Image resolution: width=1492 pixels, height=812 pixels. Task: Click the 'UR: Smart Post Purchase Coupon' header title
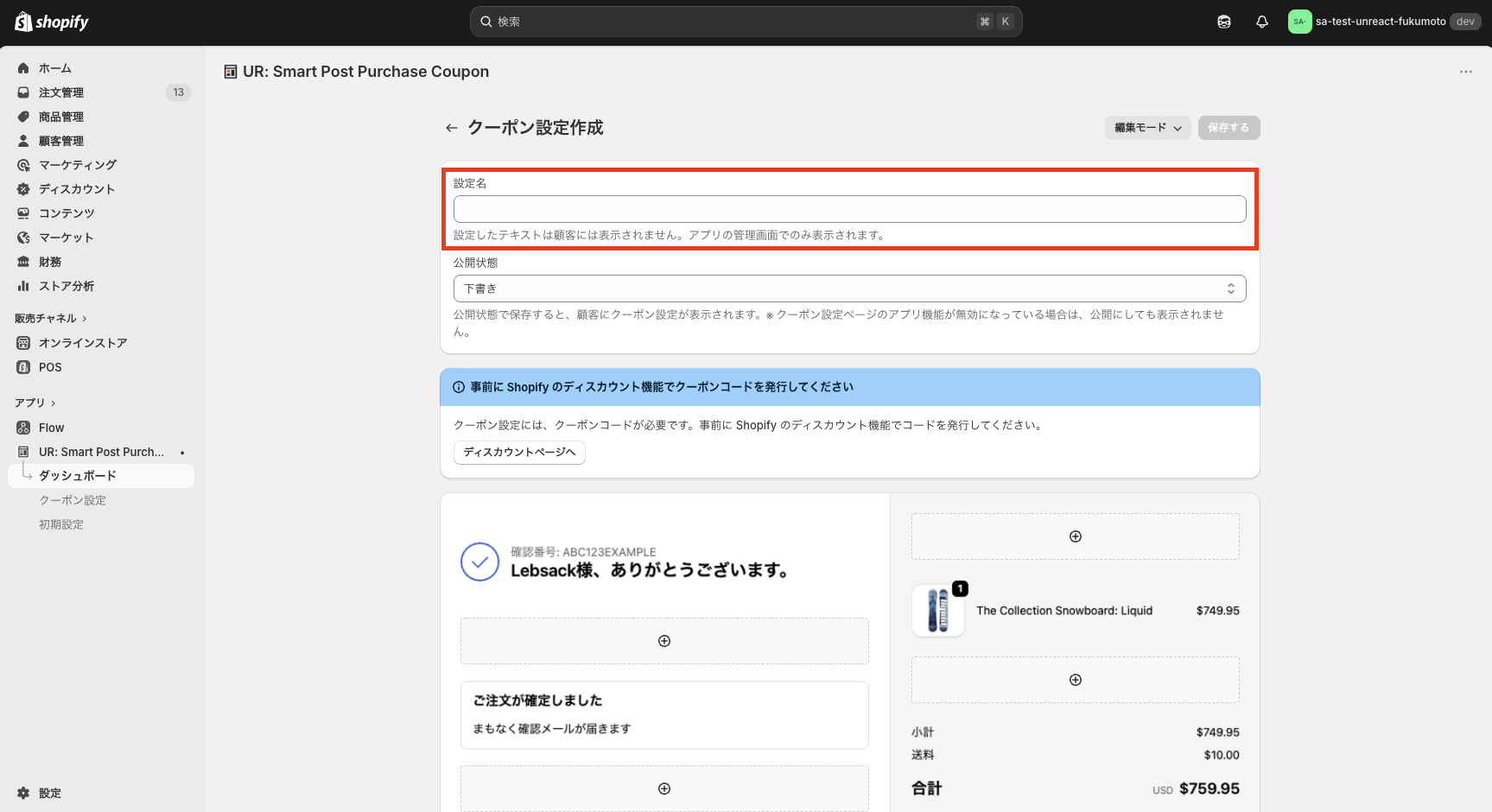[x=366, y=72]
